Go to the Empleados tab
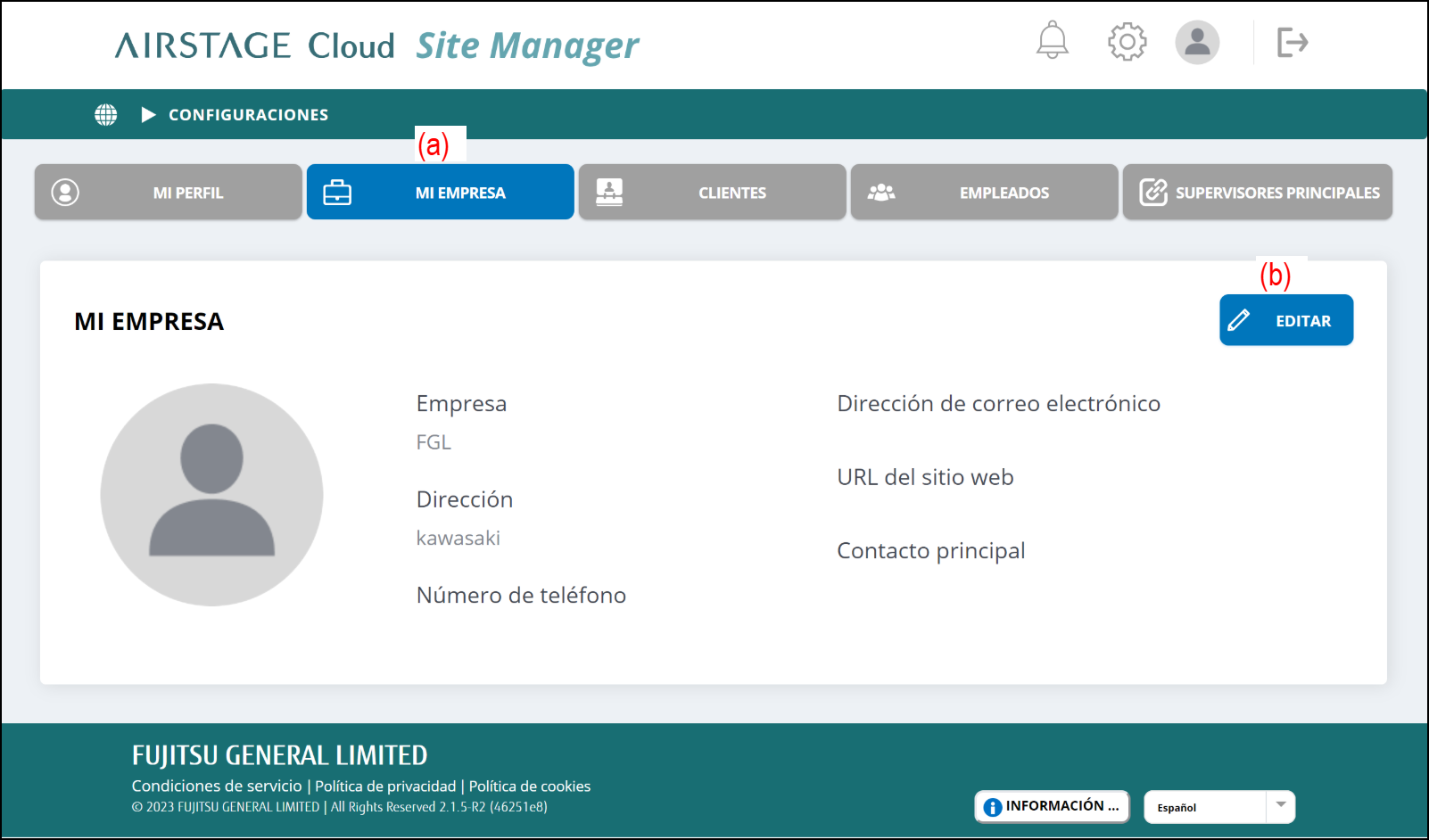Image resolution: width=1429 pixels, height=840 pixels. (x=984, y=192)
